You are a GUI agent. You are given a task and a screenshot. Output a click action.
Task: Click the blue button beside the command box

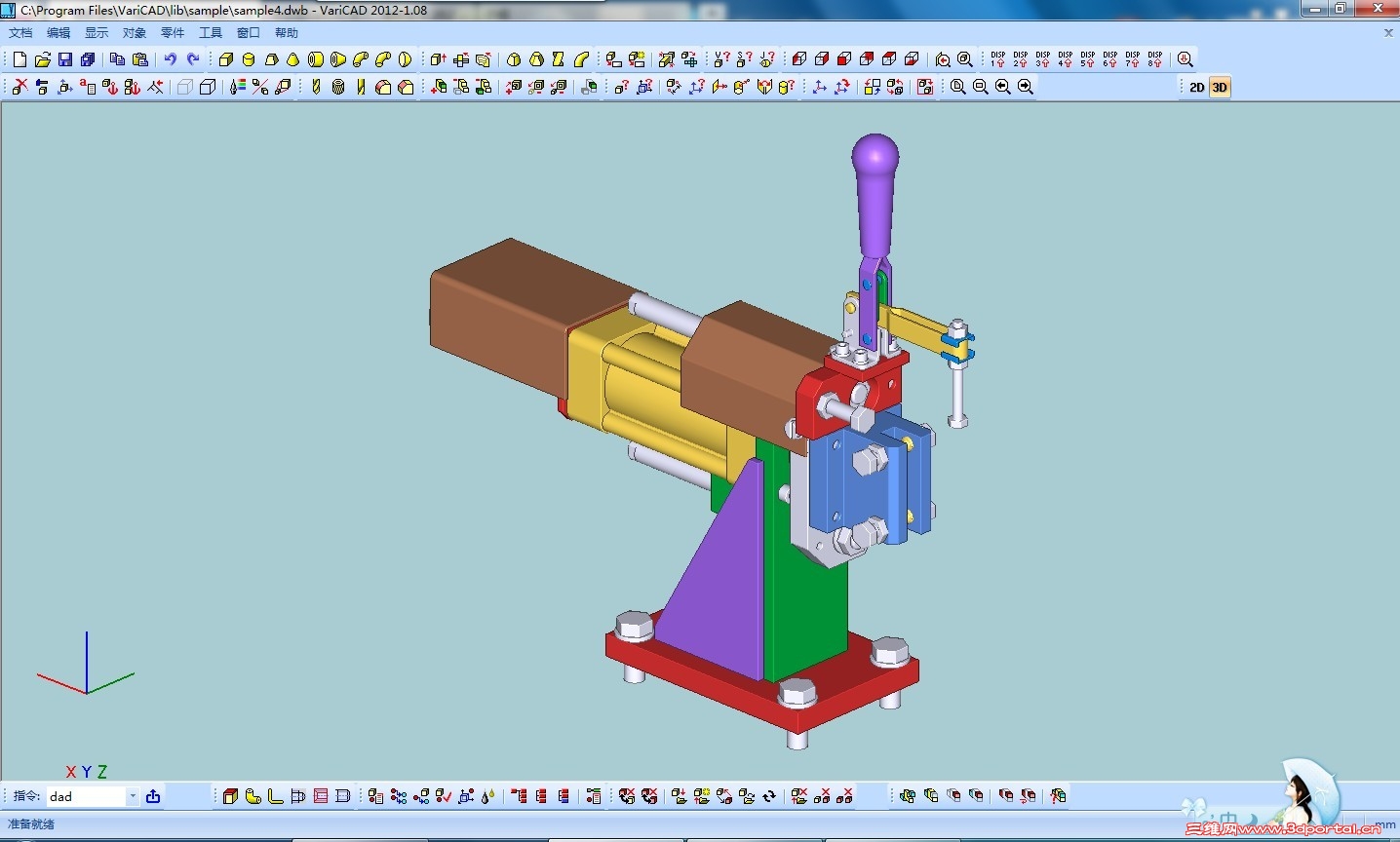pos(153,796)
